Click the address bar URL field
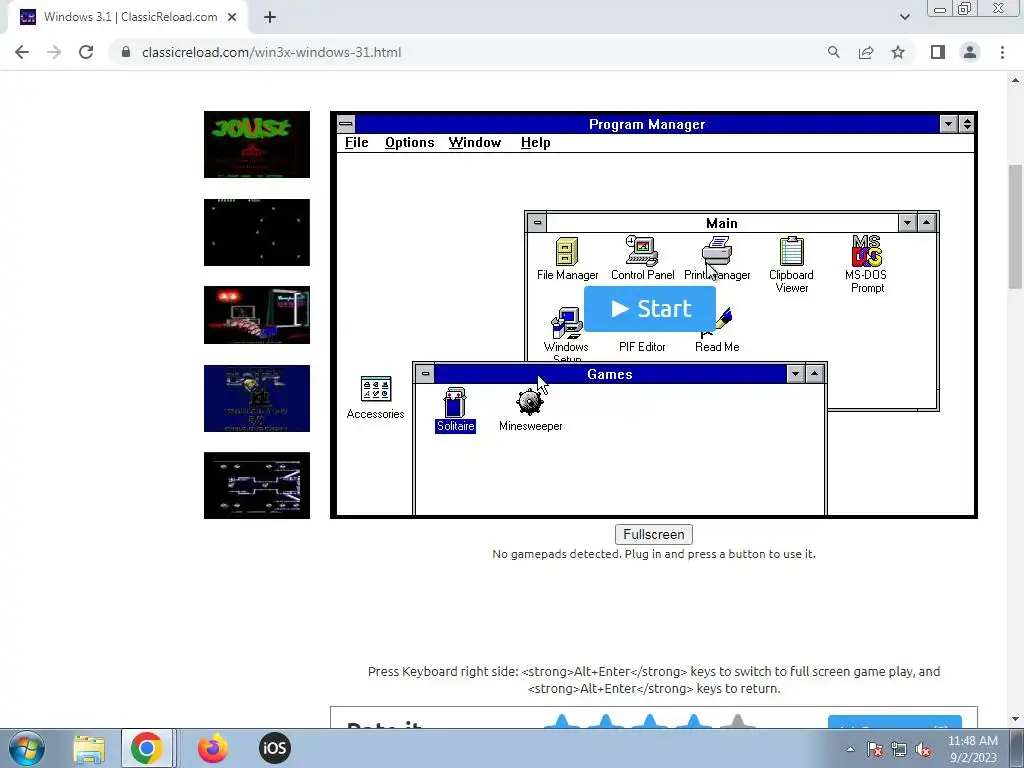The width and height of the screenshot is (1024, 768). pos(470,52)
